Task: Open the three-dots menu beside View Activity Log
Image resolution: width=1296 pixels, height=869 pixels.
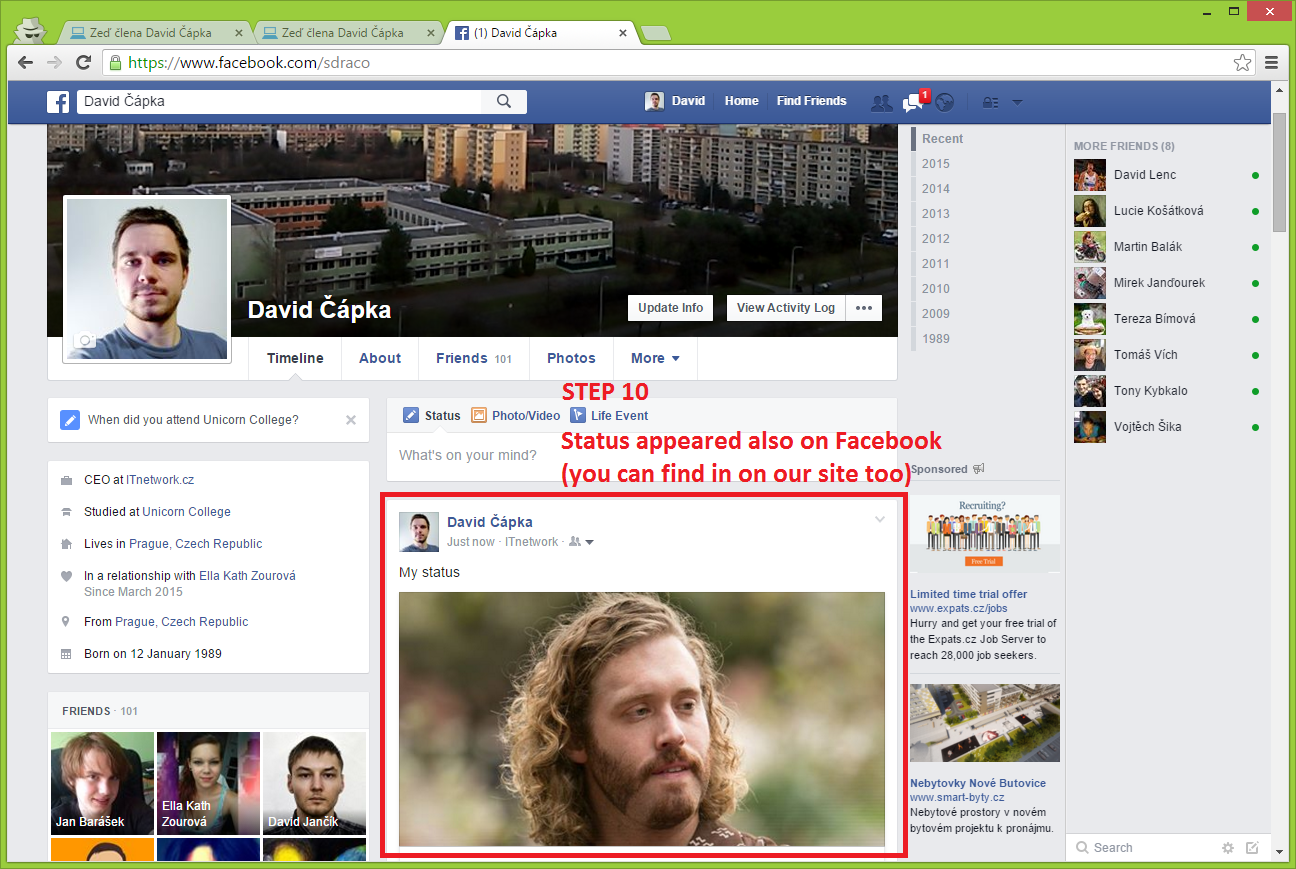Action: pos(864,308)
